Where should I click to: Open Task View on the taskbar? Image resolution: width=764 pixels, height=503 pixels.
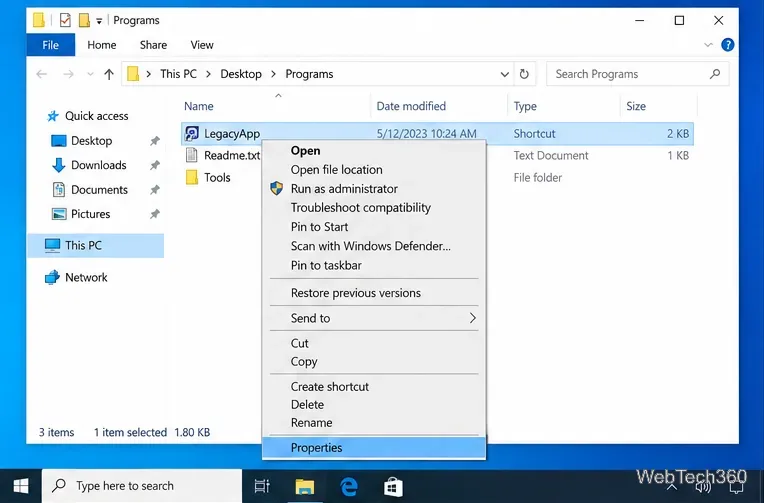[x=262, y=486]
